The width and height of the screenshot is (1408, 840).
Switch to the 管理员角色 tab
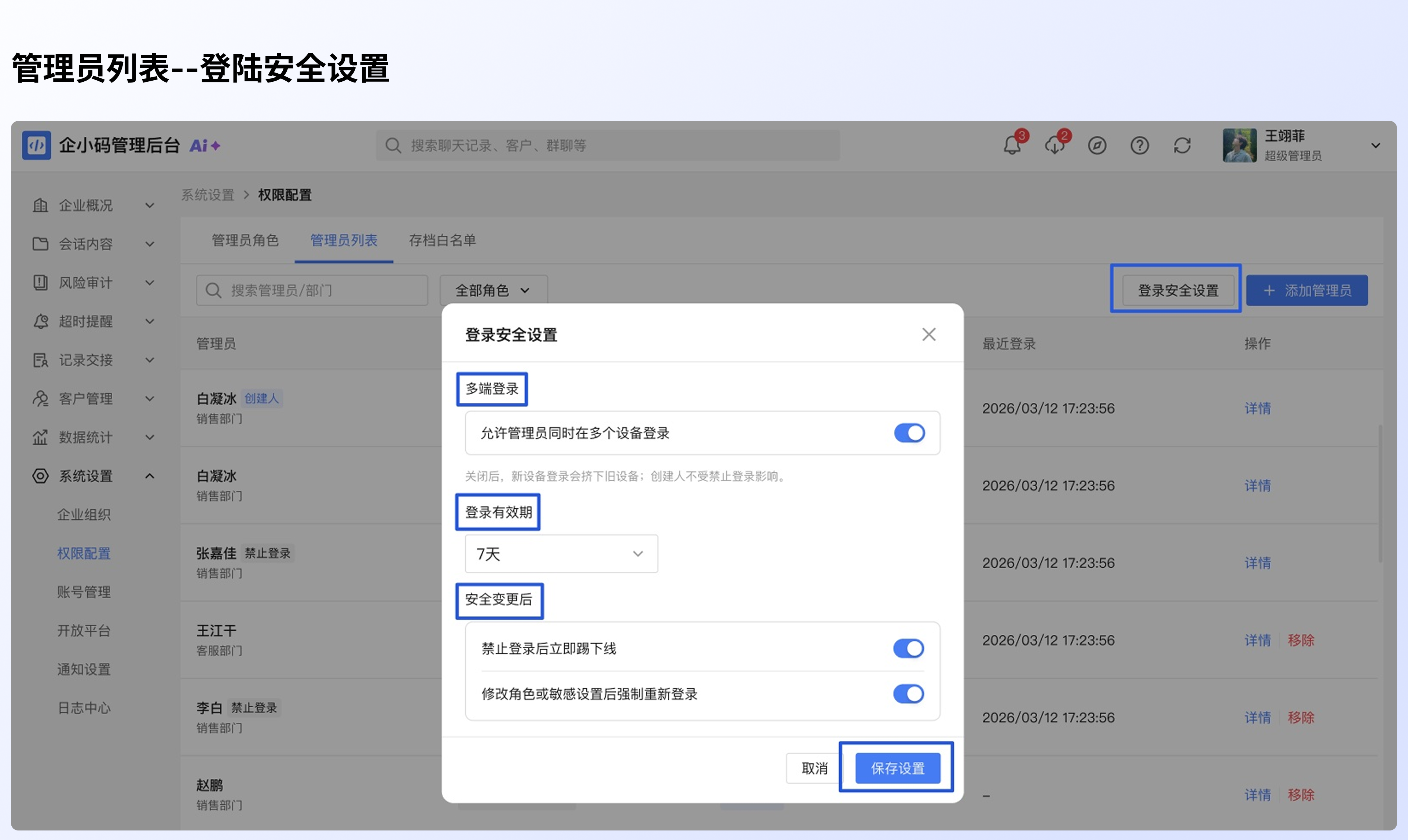(x=245, y=240)
